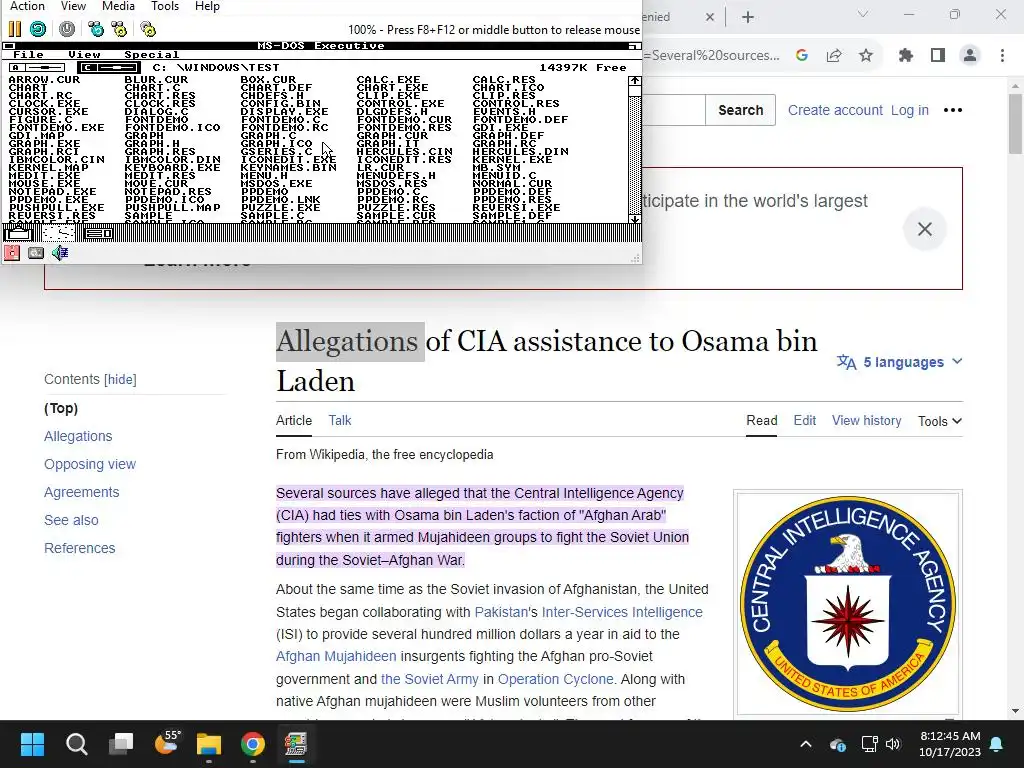The height and width of the screenshot is (768, 1024).
Task: Select drive C in MS-DOS Executive
Action: (109, 67)
